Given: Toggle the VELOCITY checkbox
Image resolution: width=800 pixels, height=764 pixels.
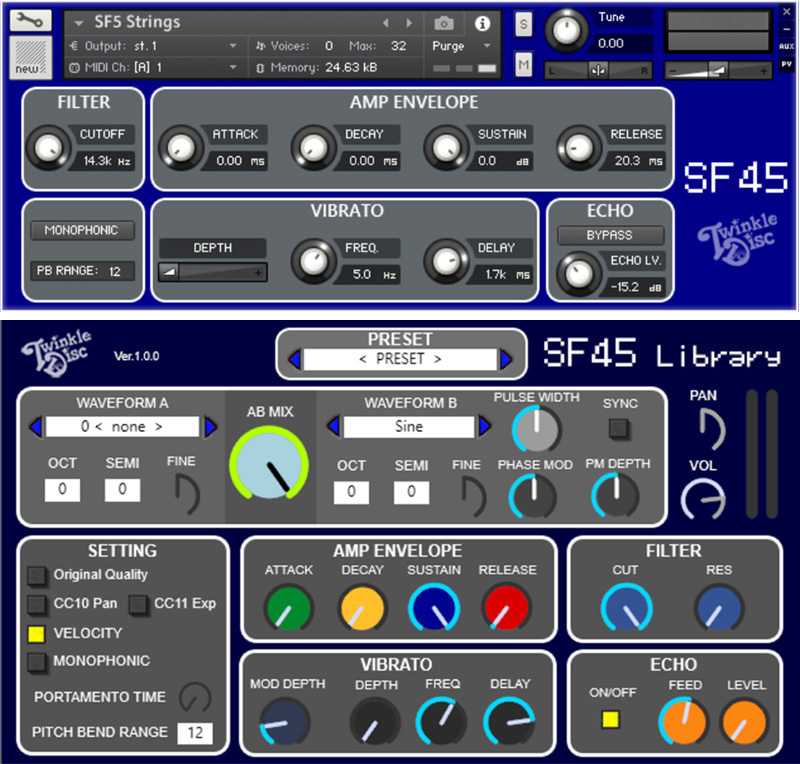Looking at the screenshot, I should pos(37,633).
